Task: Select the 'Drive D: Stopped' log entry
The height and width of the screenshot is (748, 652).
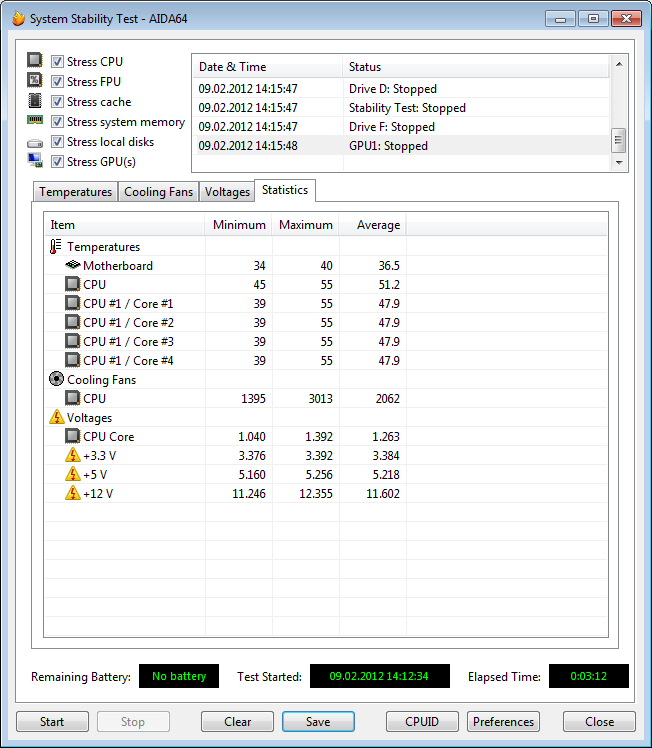Action: point(401,89)
